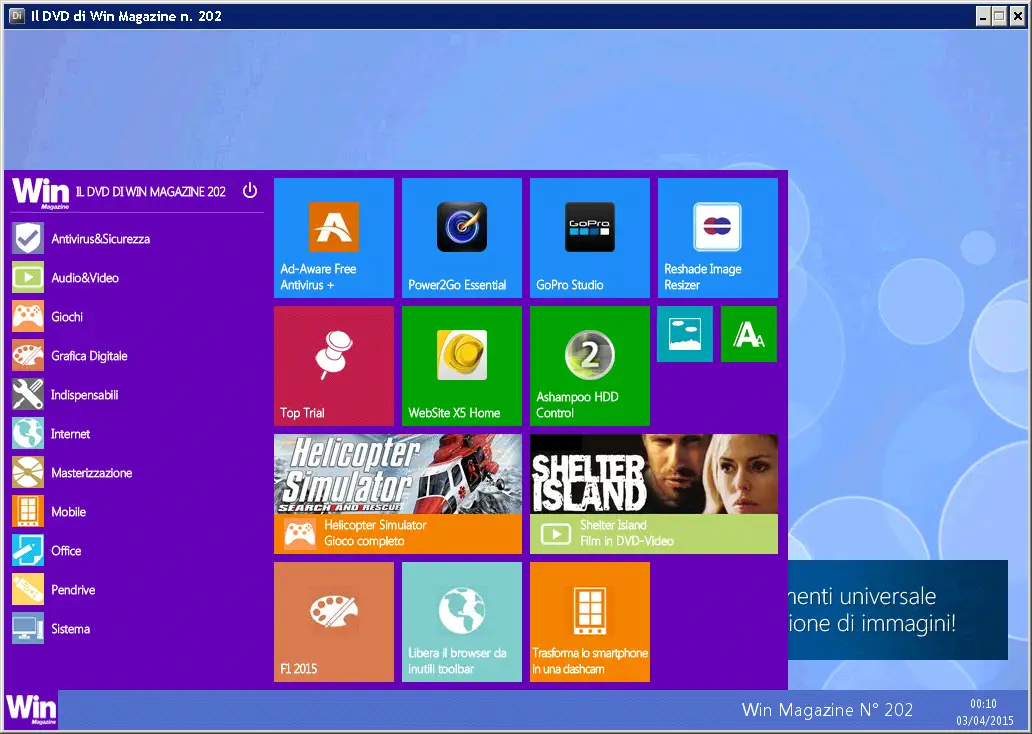This screenshot has height=734, width=1032.
Task: Click the 00:10 clock in bottom bar
Action: pos(983,704)
